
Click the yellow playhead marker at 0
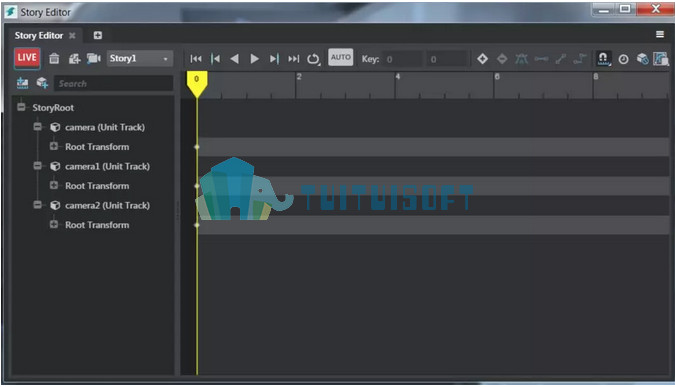(197, 84)
